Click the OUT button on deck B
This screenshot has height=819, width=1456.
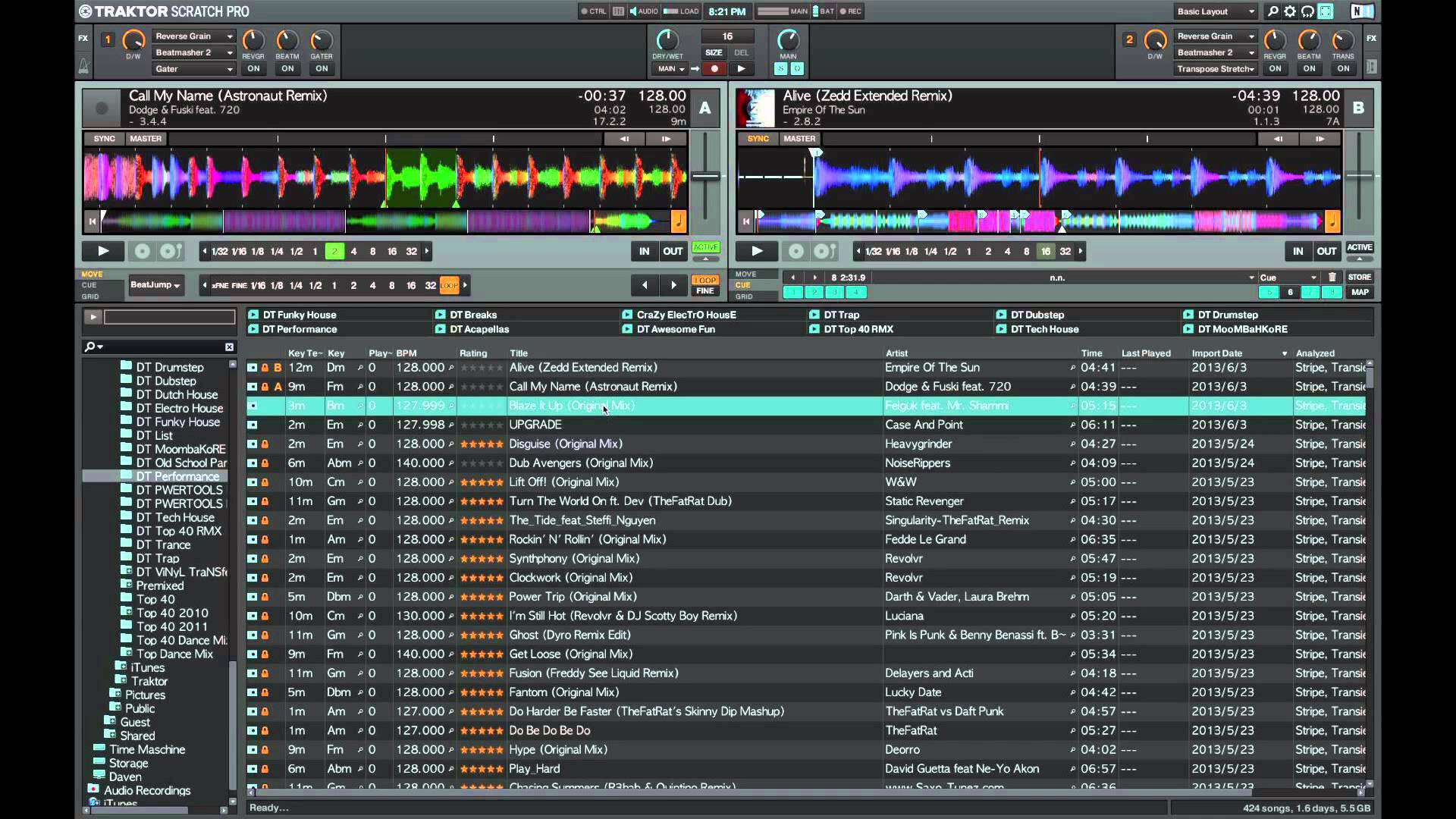click(x=1327, y=250)
